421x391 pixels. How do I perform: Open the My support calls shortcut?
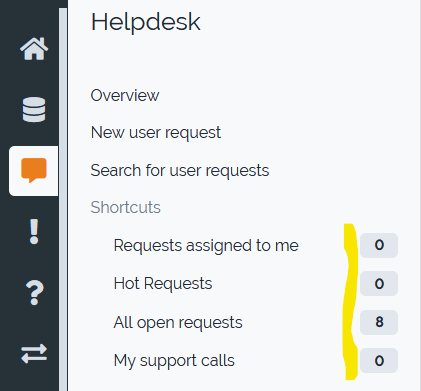click(174, 361)
